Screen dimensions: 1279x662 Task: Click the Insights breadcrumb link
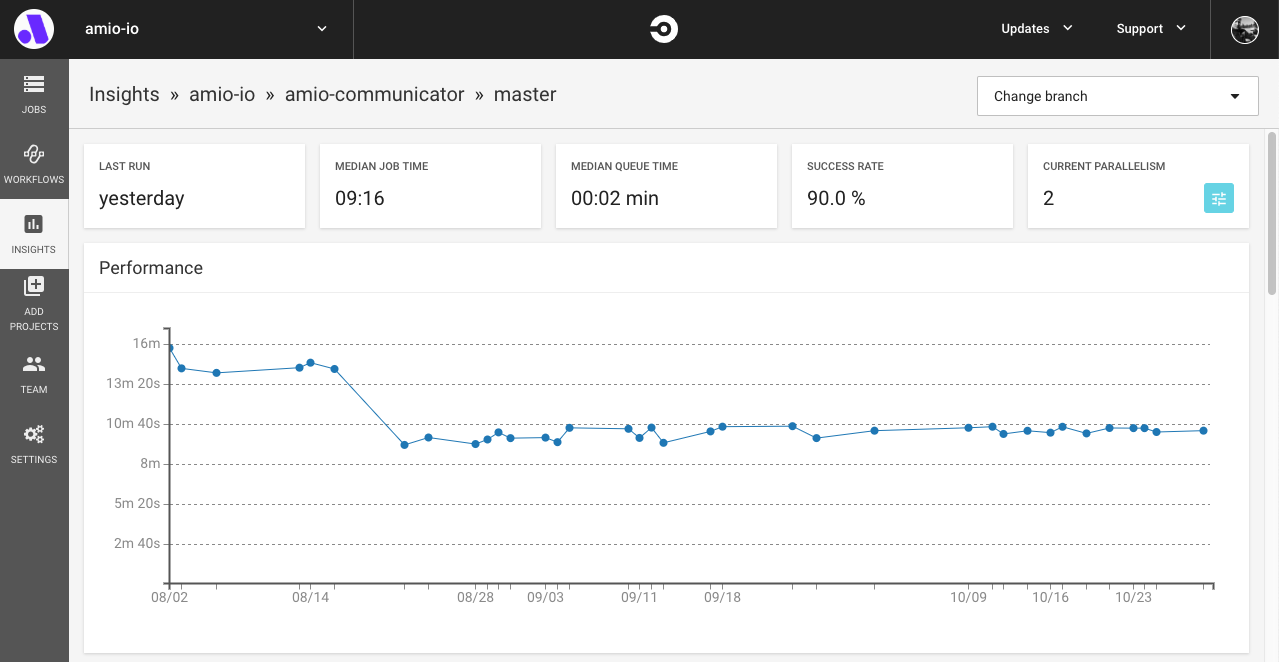[124, 94]
